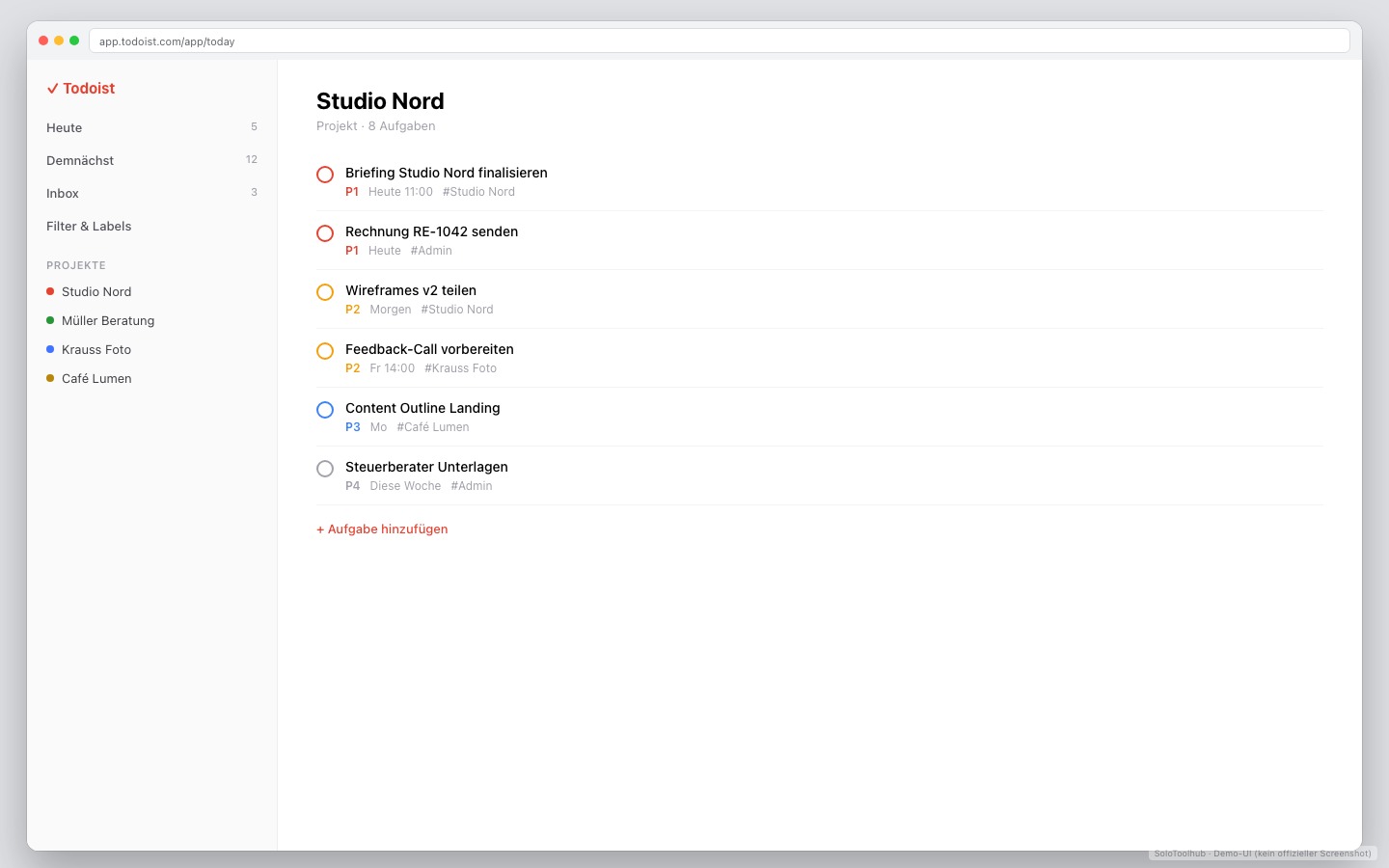
Task: Mark Rechnung RE-1042 senden as done
Action: [325, 233]
